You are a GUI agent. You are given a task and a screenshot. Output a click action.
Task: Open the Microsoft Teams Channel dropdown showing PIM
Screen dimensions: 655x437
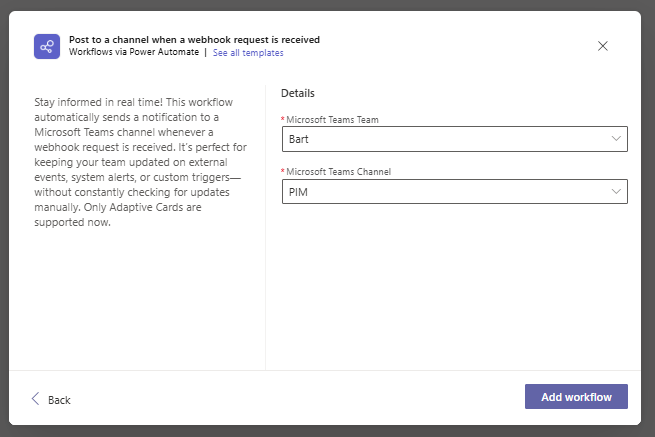[454, 192]
